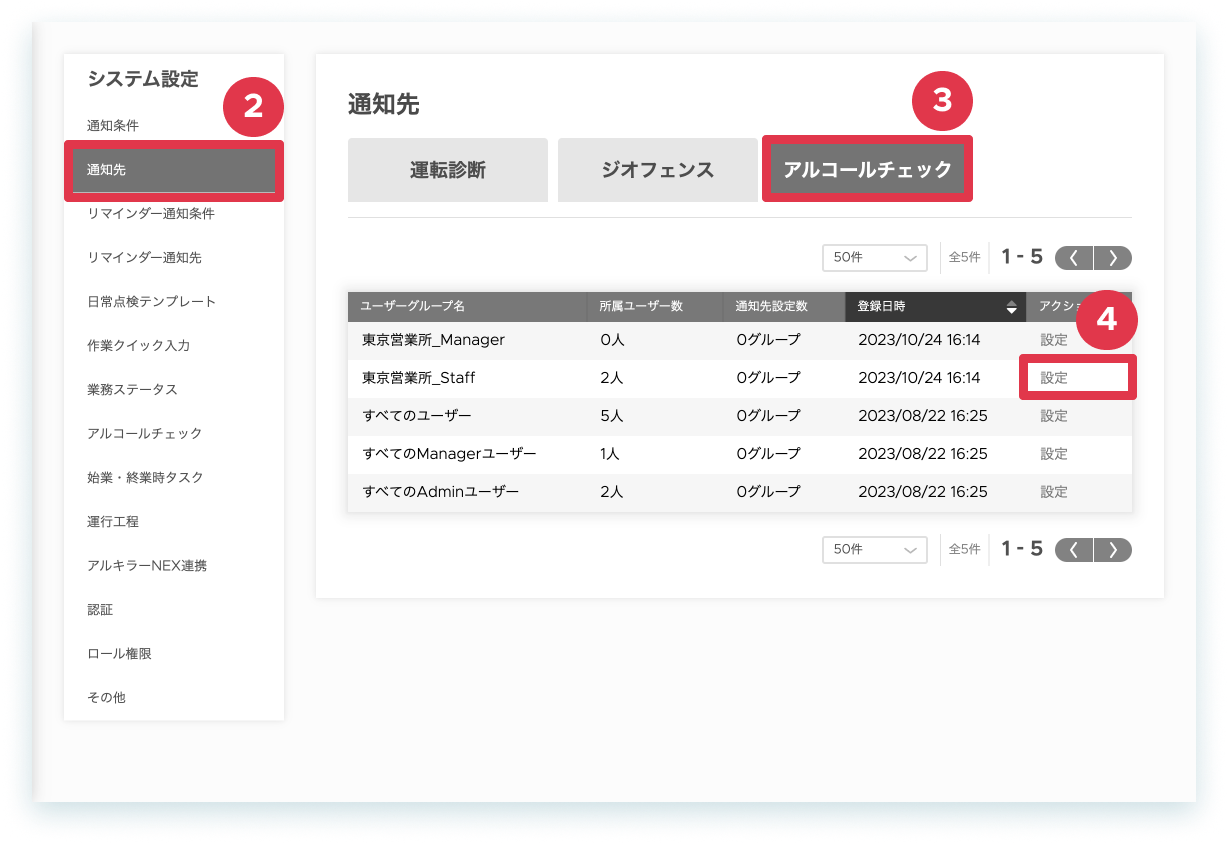
Task: Open アルキラーNEX連携 sidebar item
Action: pos(147,566)
